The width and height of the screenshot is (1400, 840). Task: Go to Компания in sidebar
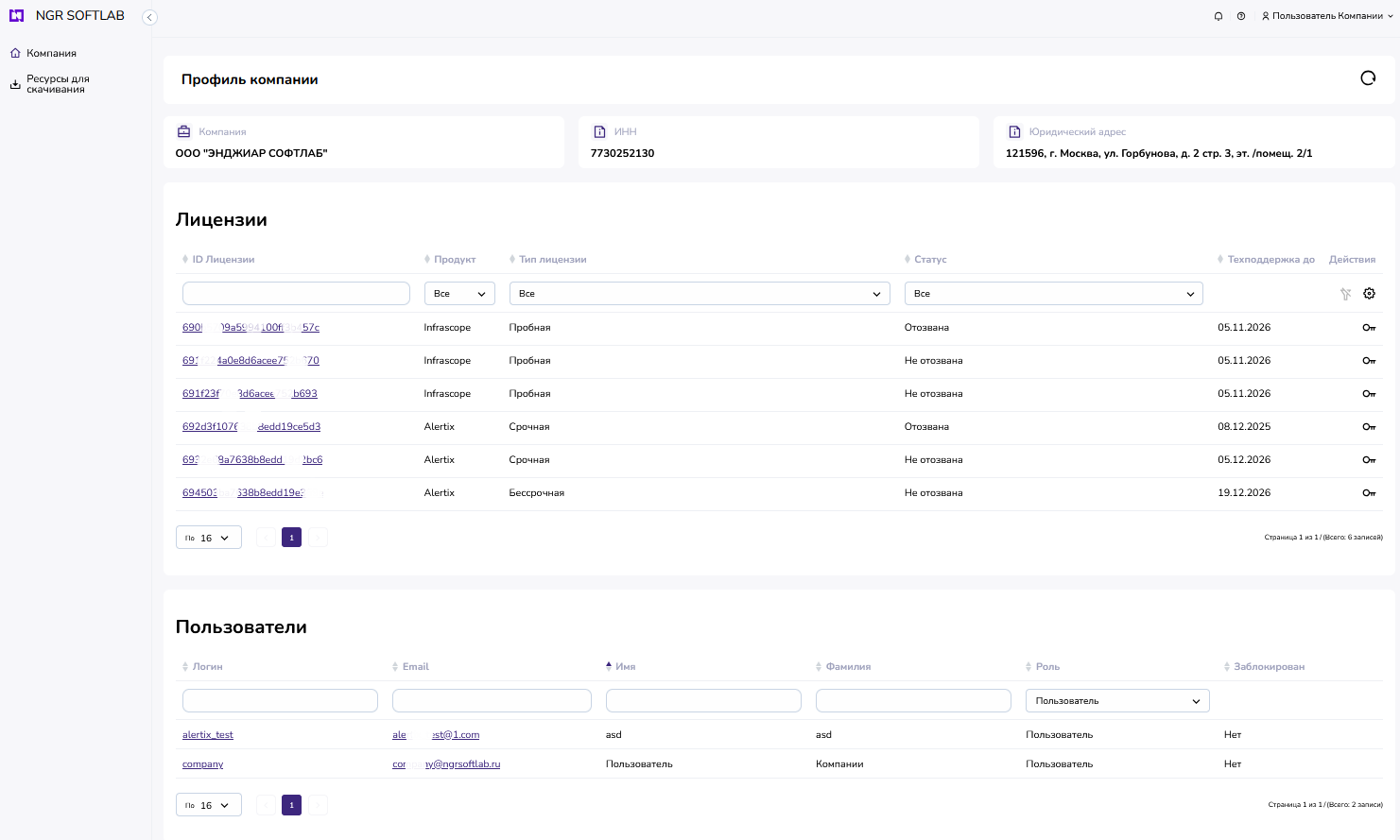coord(51,54)
